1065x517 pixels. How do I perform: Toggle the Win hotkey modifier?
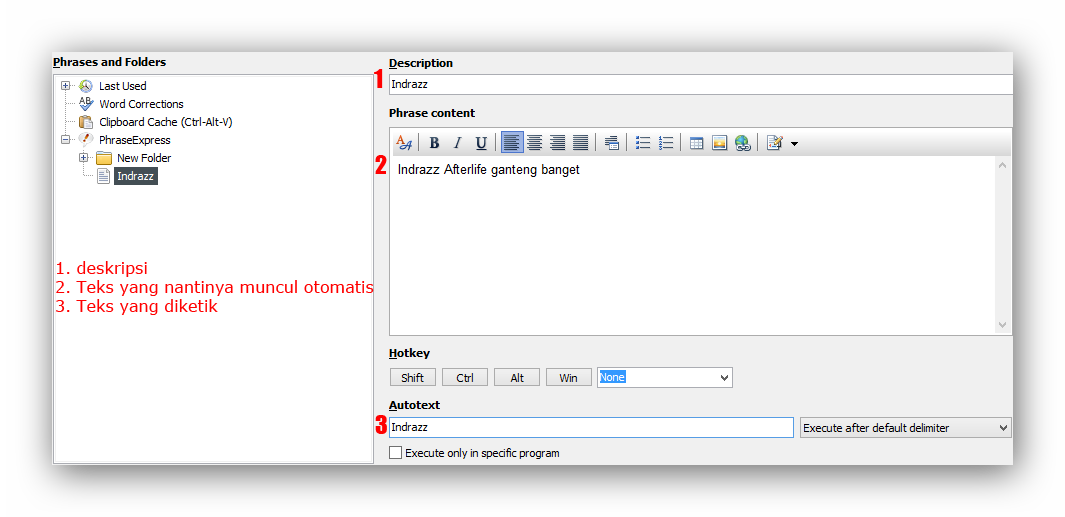pyautogui.click(x=568, y=378)
